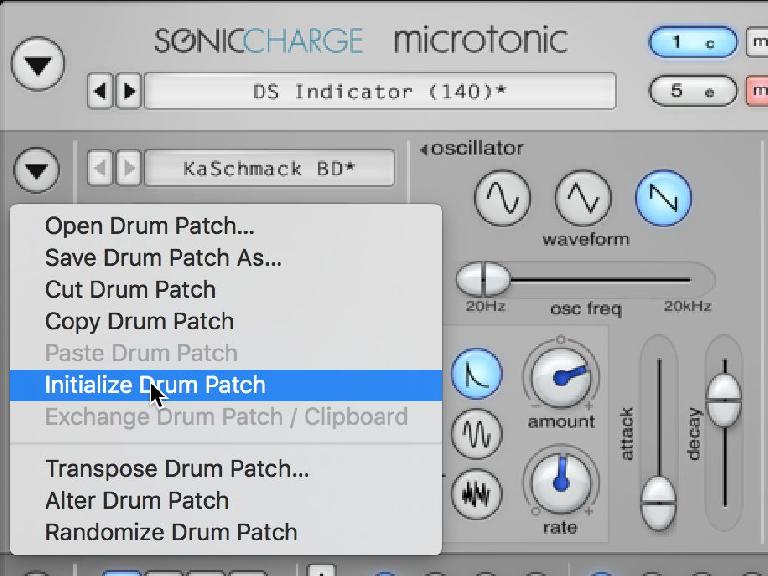Click the DS Indicator (140) program name field

pos(380,91)
